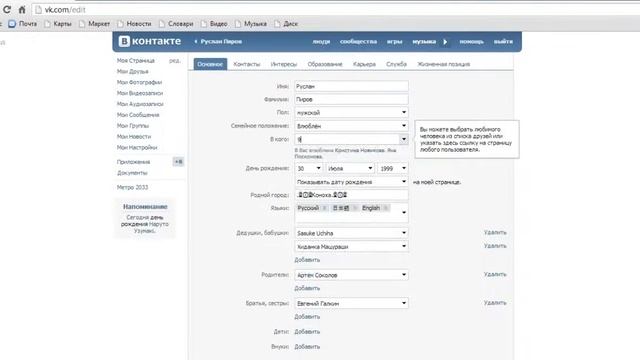Open the Sasuke Uchiha grandparent dropdown
This screenshot has height=360, width=640.
pyautogui.click(x=351, y=233)
